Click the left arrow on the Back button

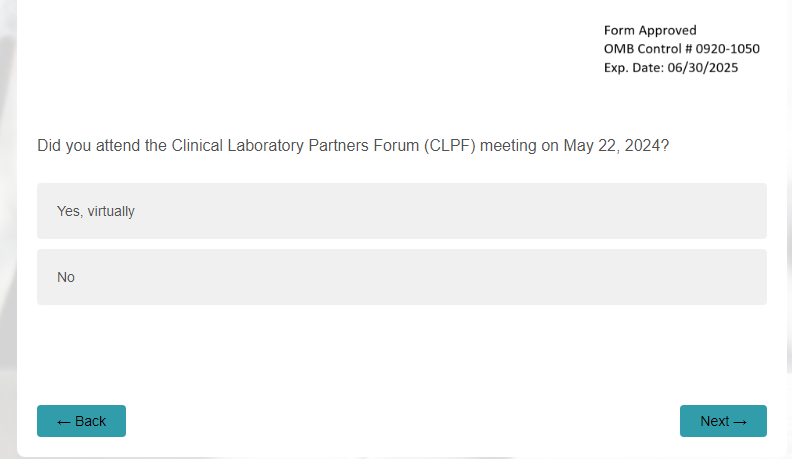click(63, 422)
